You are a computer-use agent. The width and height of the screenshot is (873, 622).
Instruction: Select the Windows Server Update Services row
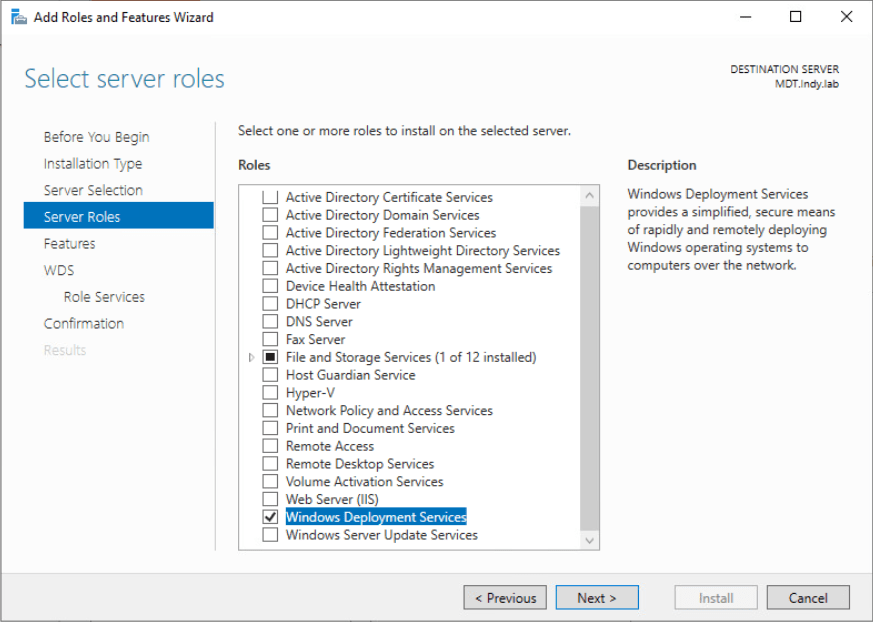[x=381, y=535]
